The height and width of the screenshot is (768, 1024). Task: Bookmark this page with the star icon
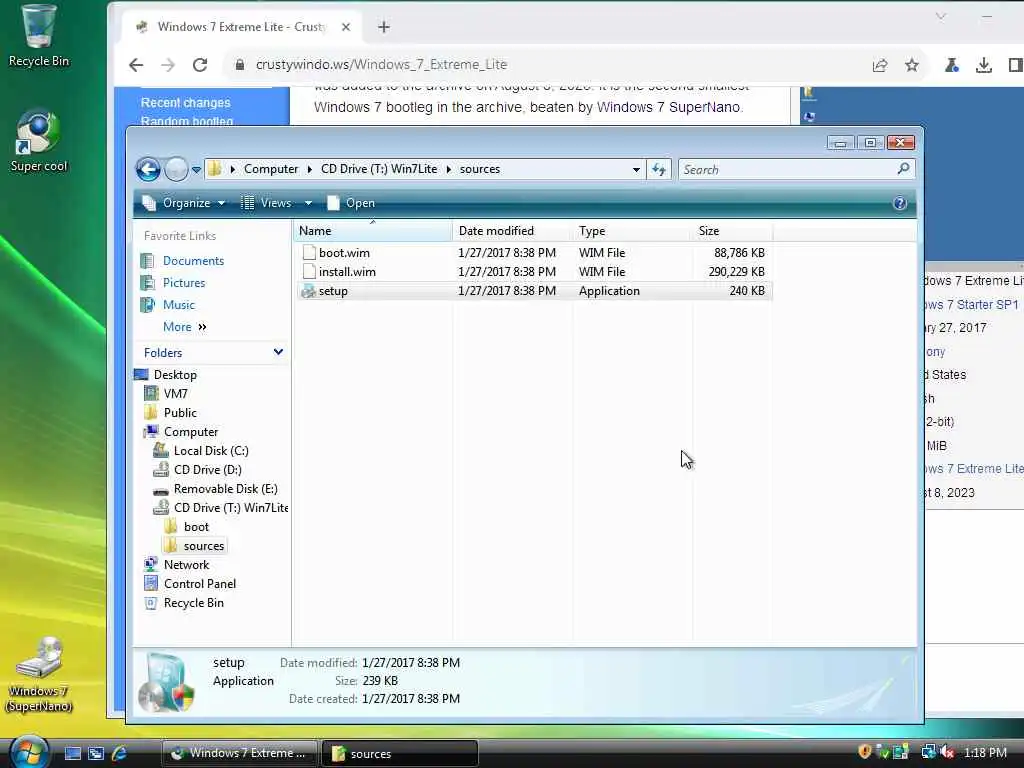[x=912, y=65]
